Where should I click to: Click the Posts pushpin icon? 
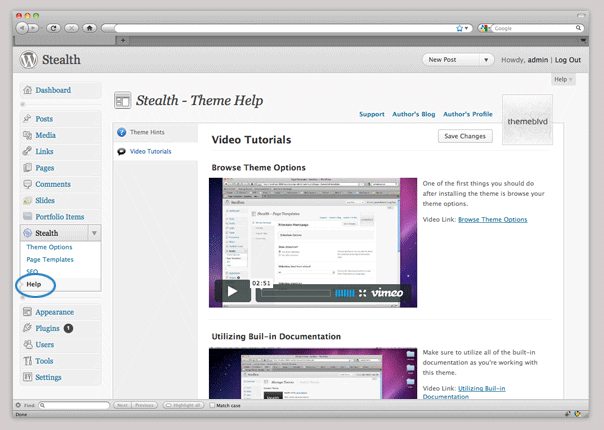[27, 118]
